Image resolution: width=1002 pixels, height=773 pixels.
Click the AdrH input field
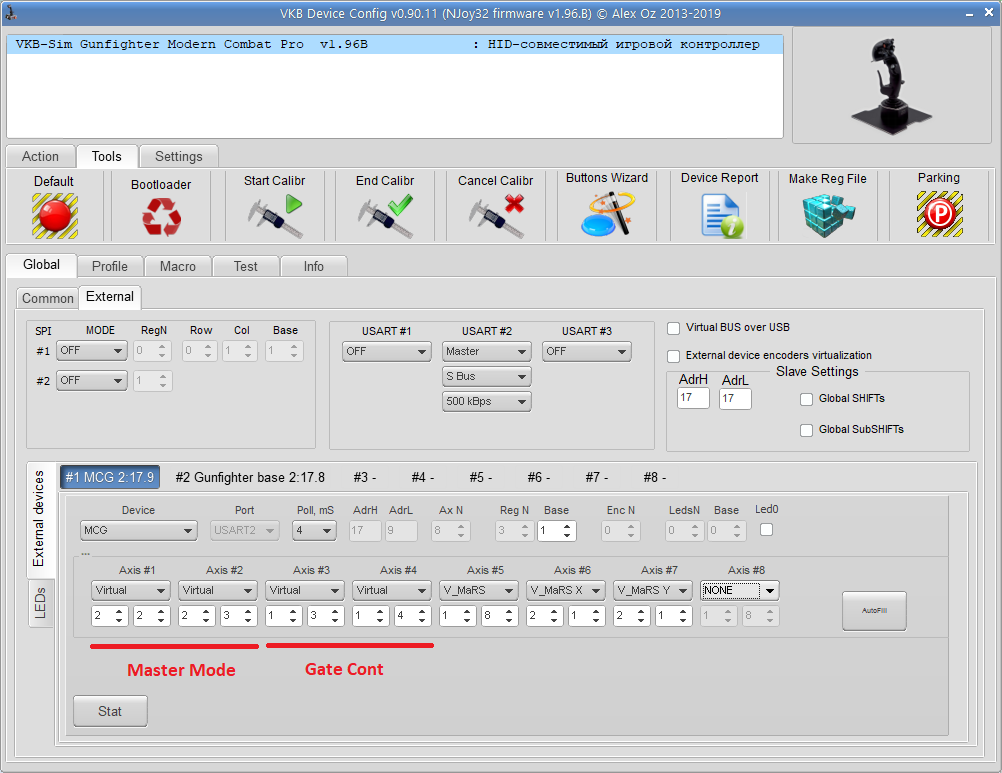pyautogui.click(x=693, y=398)
